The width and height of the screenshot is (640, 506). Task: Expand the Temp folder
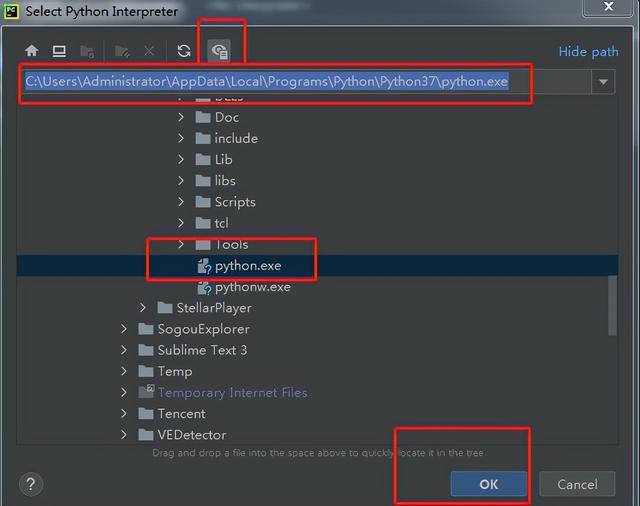click(124, 371)
